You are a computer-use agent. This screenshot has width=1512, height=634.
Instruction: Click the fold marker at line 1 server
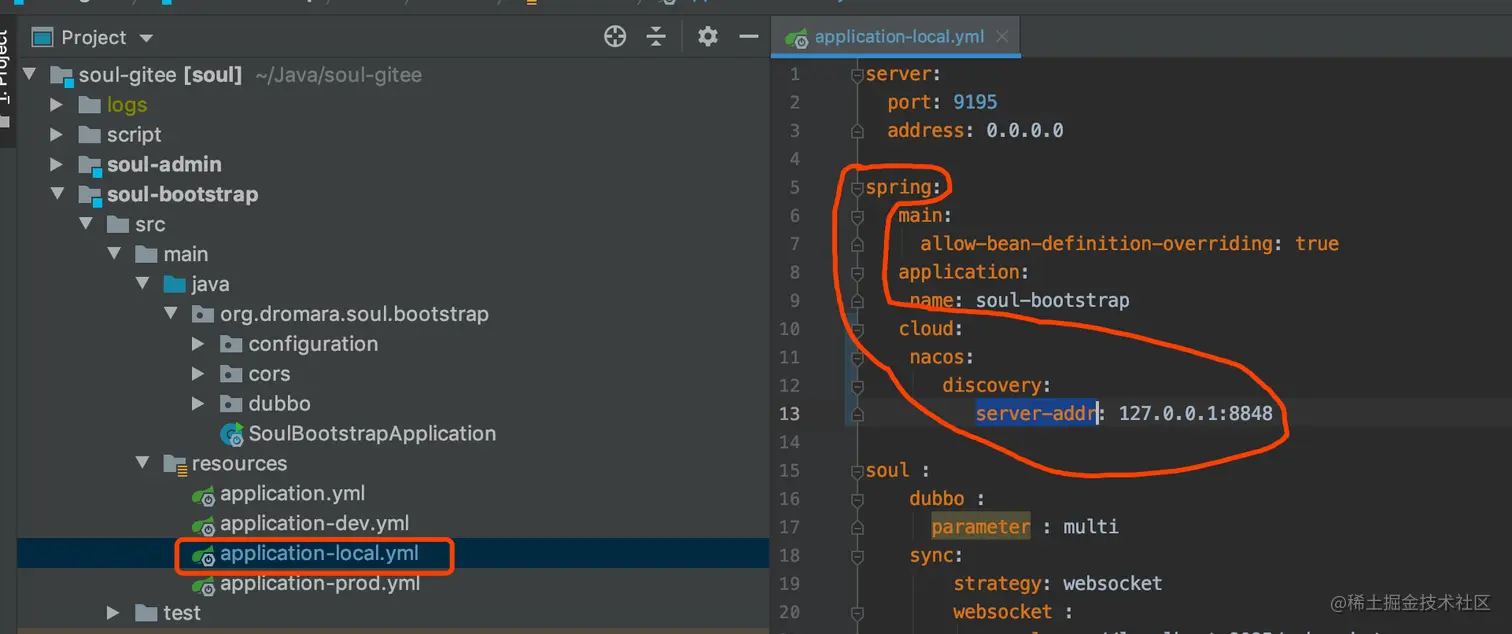pos(856,75)
